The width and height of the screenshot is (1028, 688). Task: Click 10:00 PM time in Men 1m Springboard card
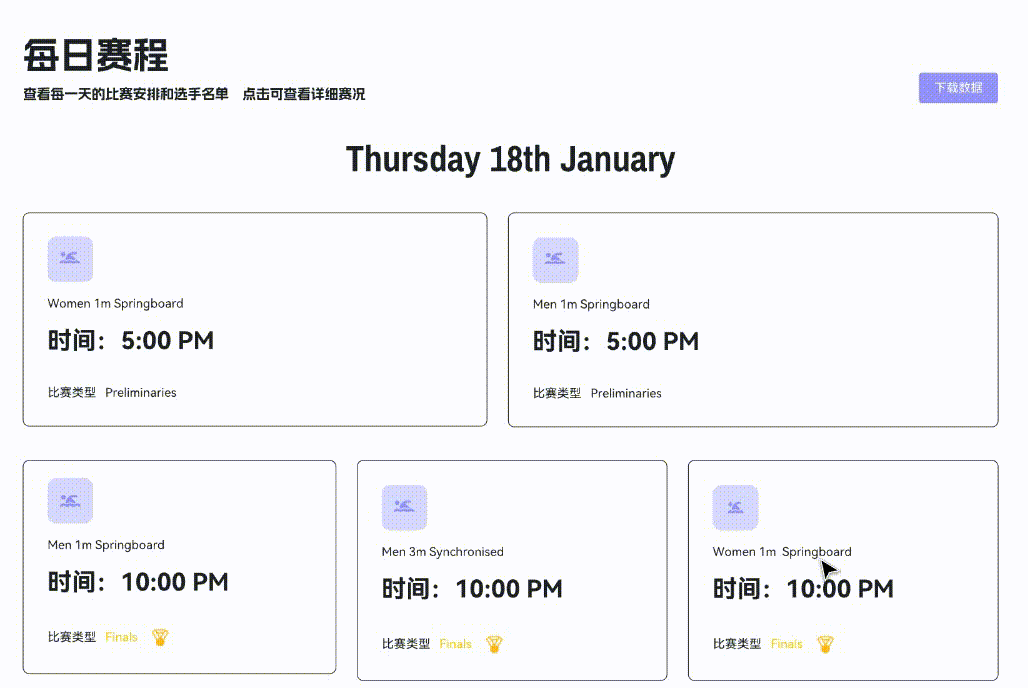coord(174,582)
